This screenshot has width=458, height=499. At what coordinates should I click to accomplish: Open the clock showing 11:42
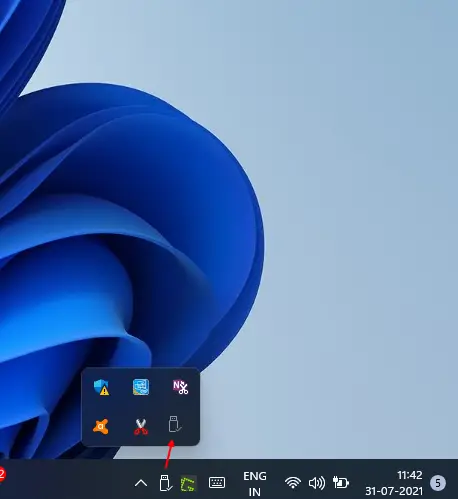pos(410,475)
